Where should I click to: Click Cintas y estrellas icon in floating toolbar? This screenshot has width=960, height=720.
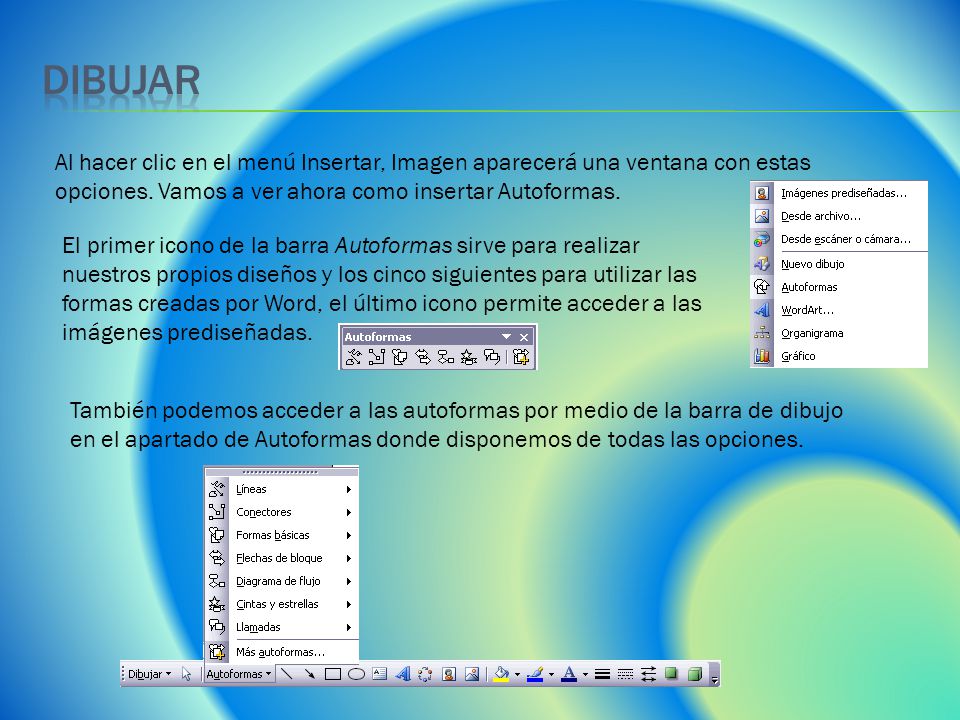[469, 357]
